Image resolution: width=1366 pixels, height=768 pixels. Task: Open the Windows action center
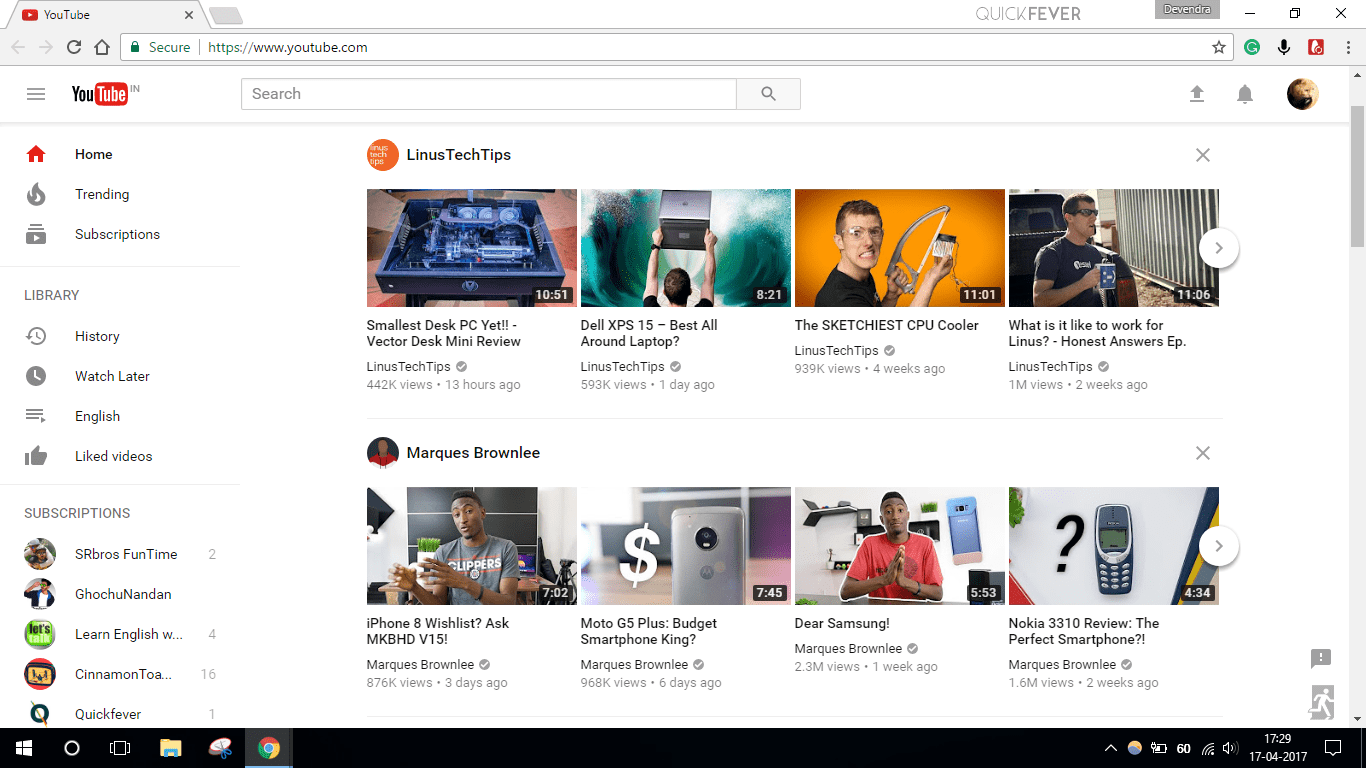[x=1332, y=748]
